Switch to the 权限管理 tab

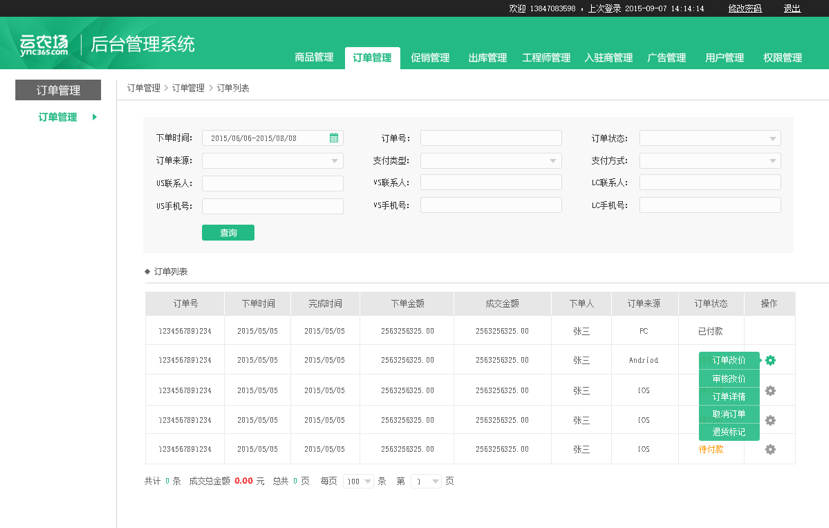(x=782, y=58)
